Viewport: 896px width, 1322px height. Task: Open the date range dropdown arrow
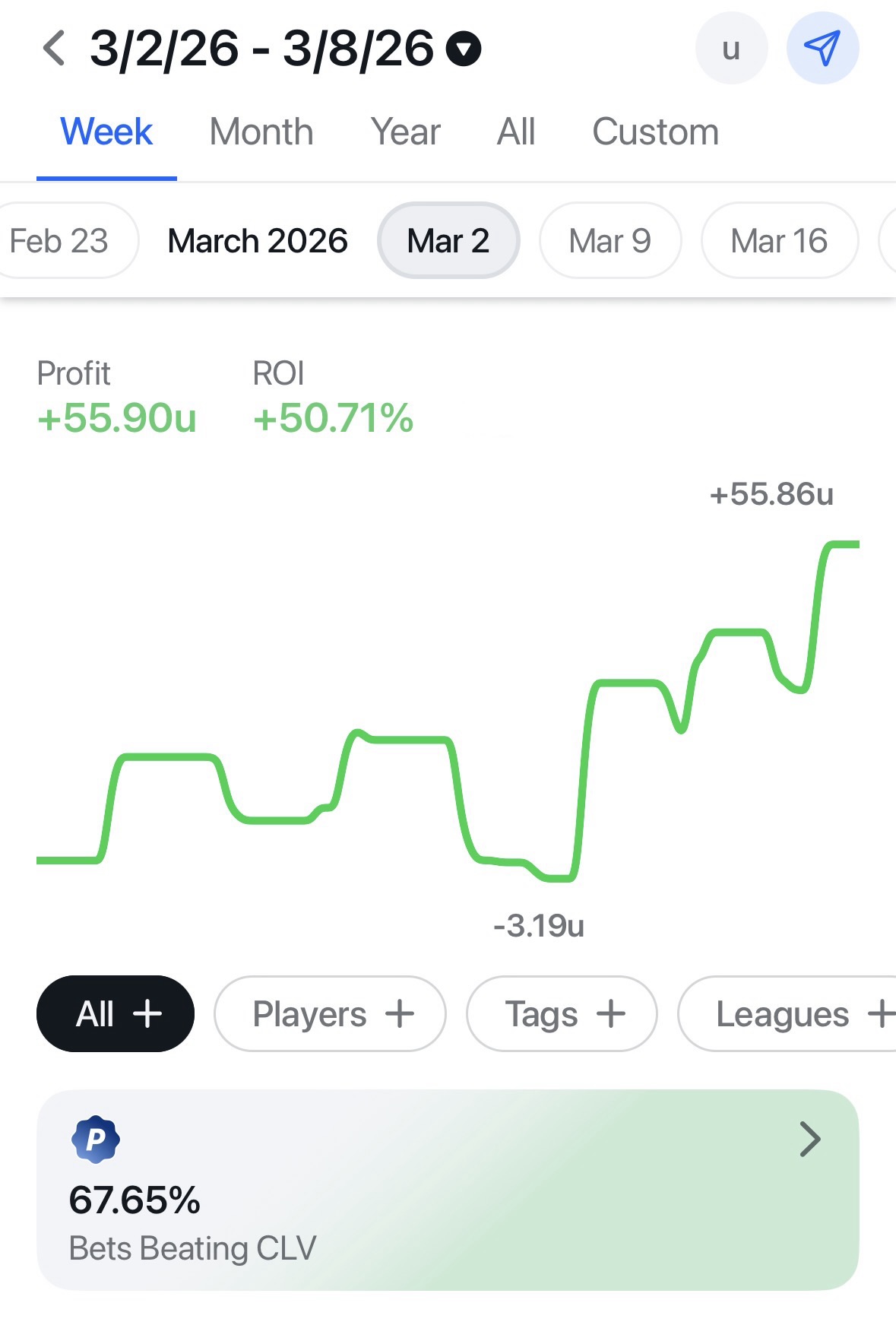click(464, 49)
